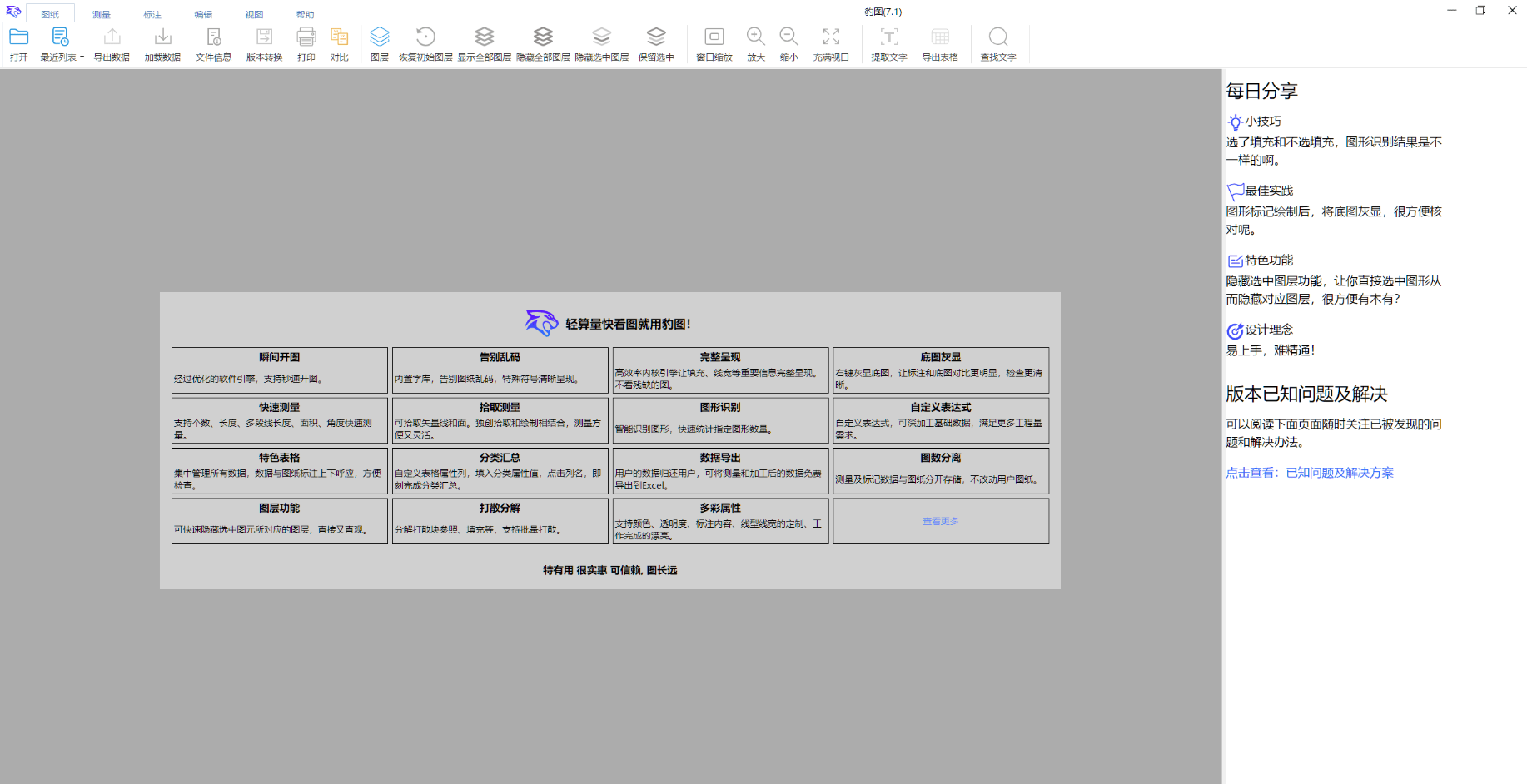
Task: Click the 版本已知问题及解决 heading
Action: (x=1306, y=394)
